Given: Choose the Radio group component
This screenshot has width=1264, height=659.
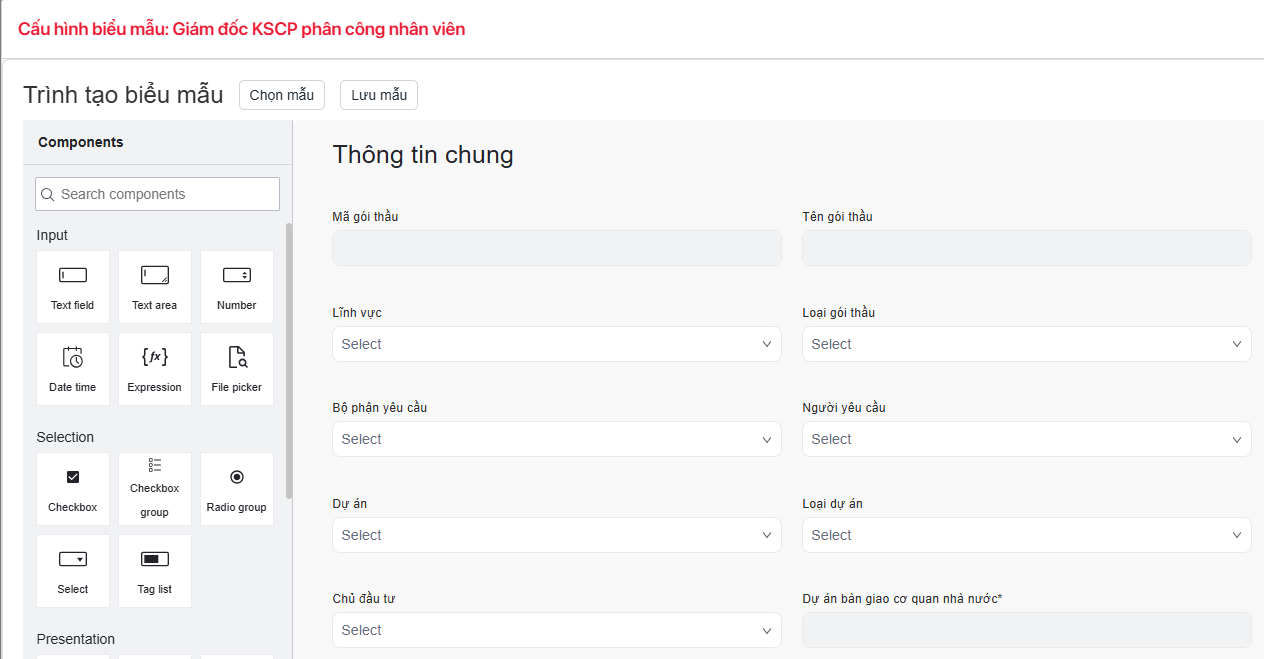Looking at the screenshot, I should coord(237,489).
